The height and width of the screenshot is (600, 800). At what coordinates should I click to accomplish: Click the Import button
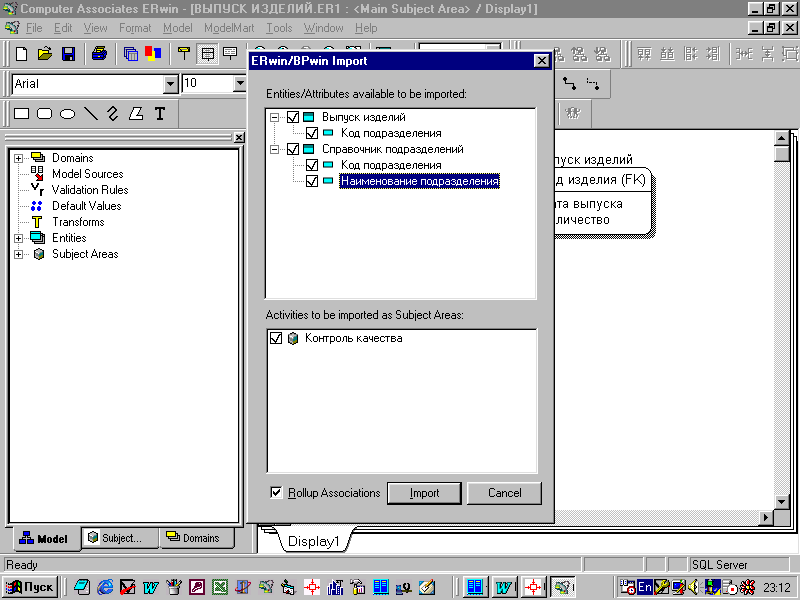pyautogui.click(x=424, y=493)
